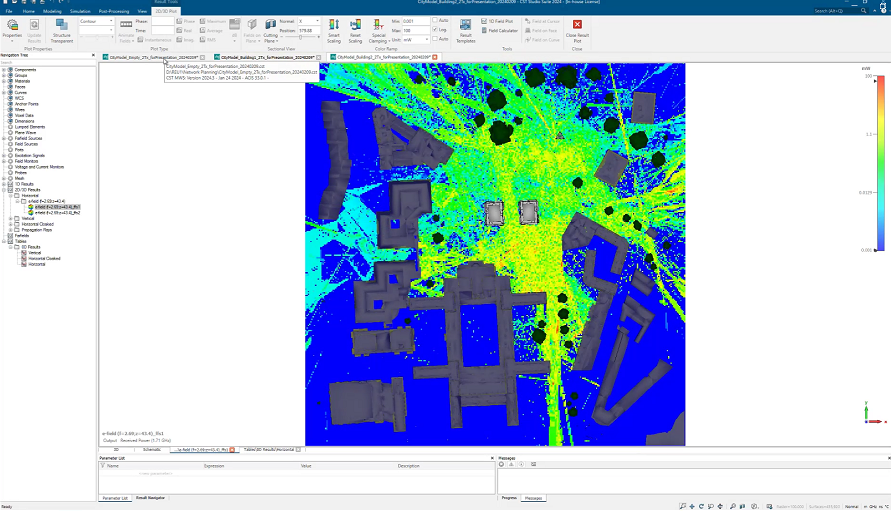The height and width of the screenshot is (511, 891).
Task: Open Special Clamping options
Action: coord(379,28)
